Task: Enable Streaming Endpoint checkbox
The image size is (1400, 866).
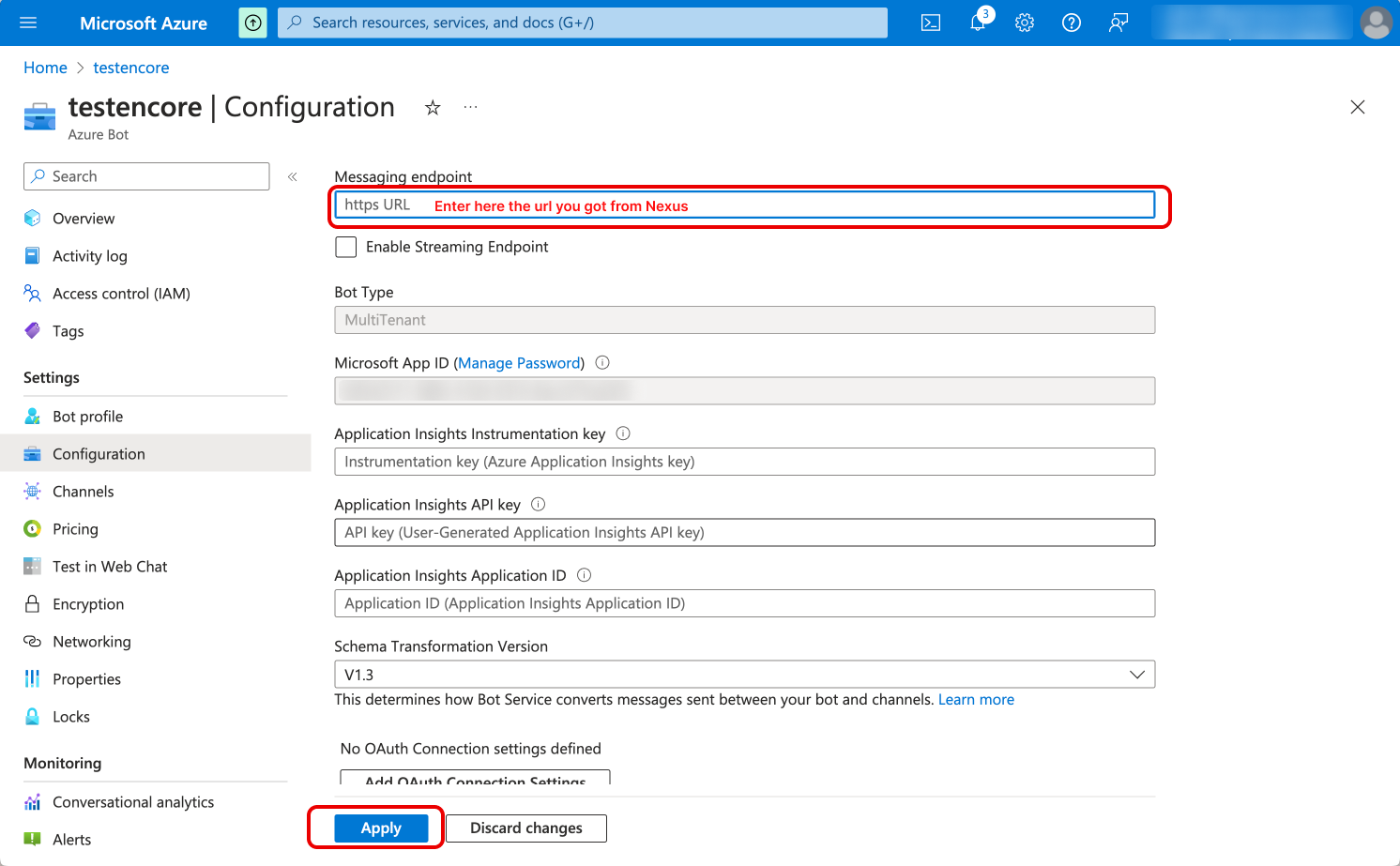Action: click(x=346, y=247)
